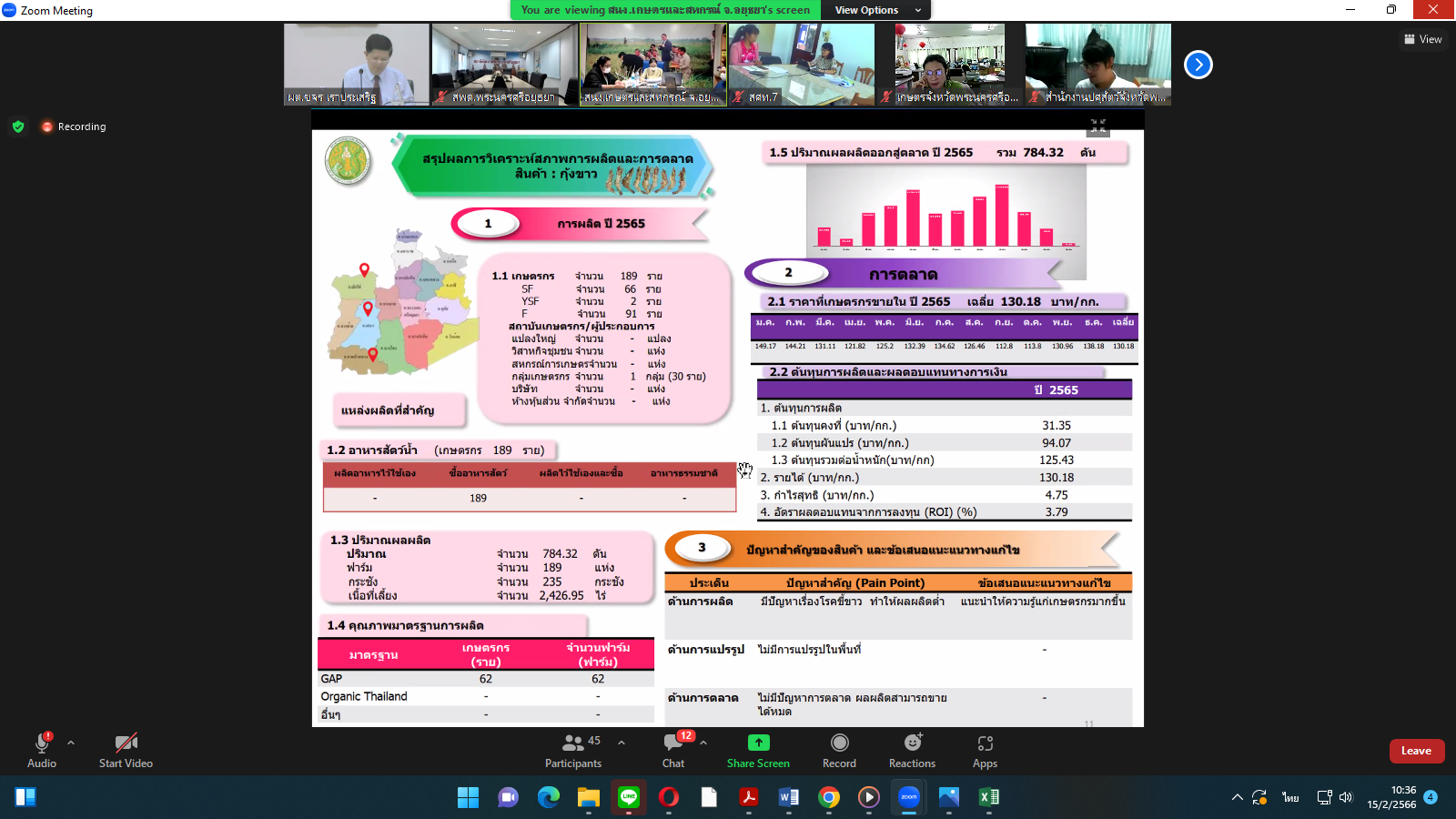This screenshot has height=819, width=1456.
Task: Change layout with View button
Action: click(x=1423, y=39)
